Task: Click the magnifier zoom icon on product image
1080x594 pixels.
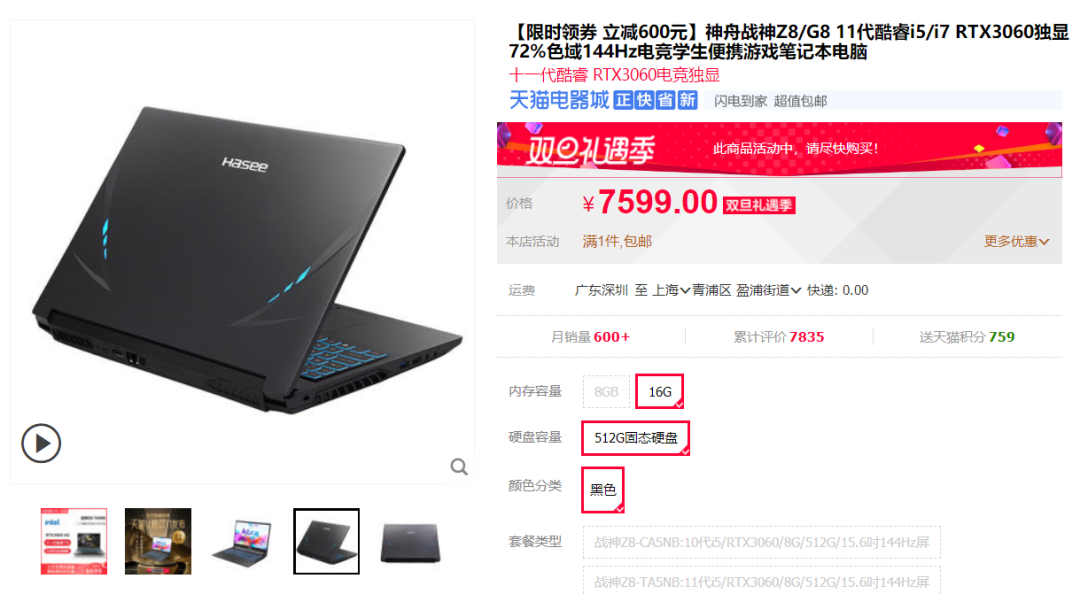Action: [x=459, y=467]
